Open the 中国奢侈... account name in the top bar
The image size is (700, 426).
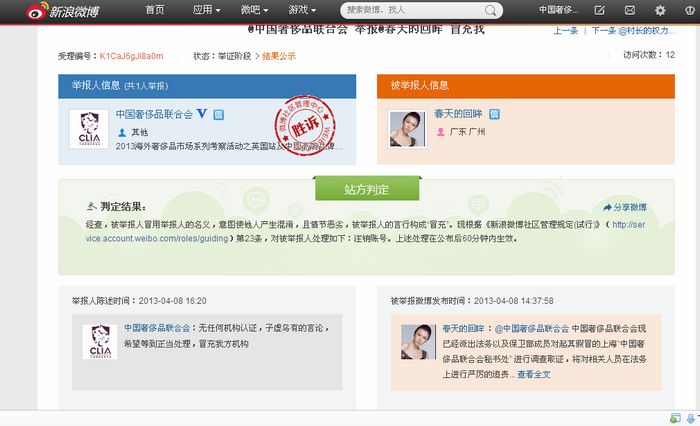tap(558, 9)
